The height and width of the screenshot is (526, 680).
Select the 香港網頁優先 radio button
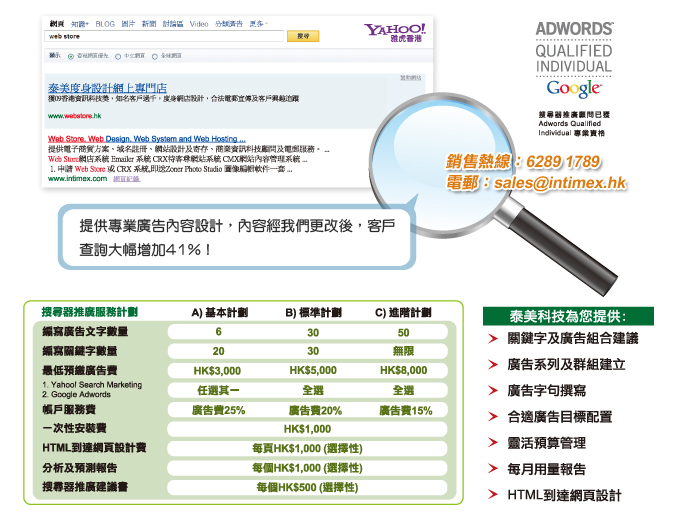pos(68,56)
